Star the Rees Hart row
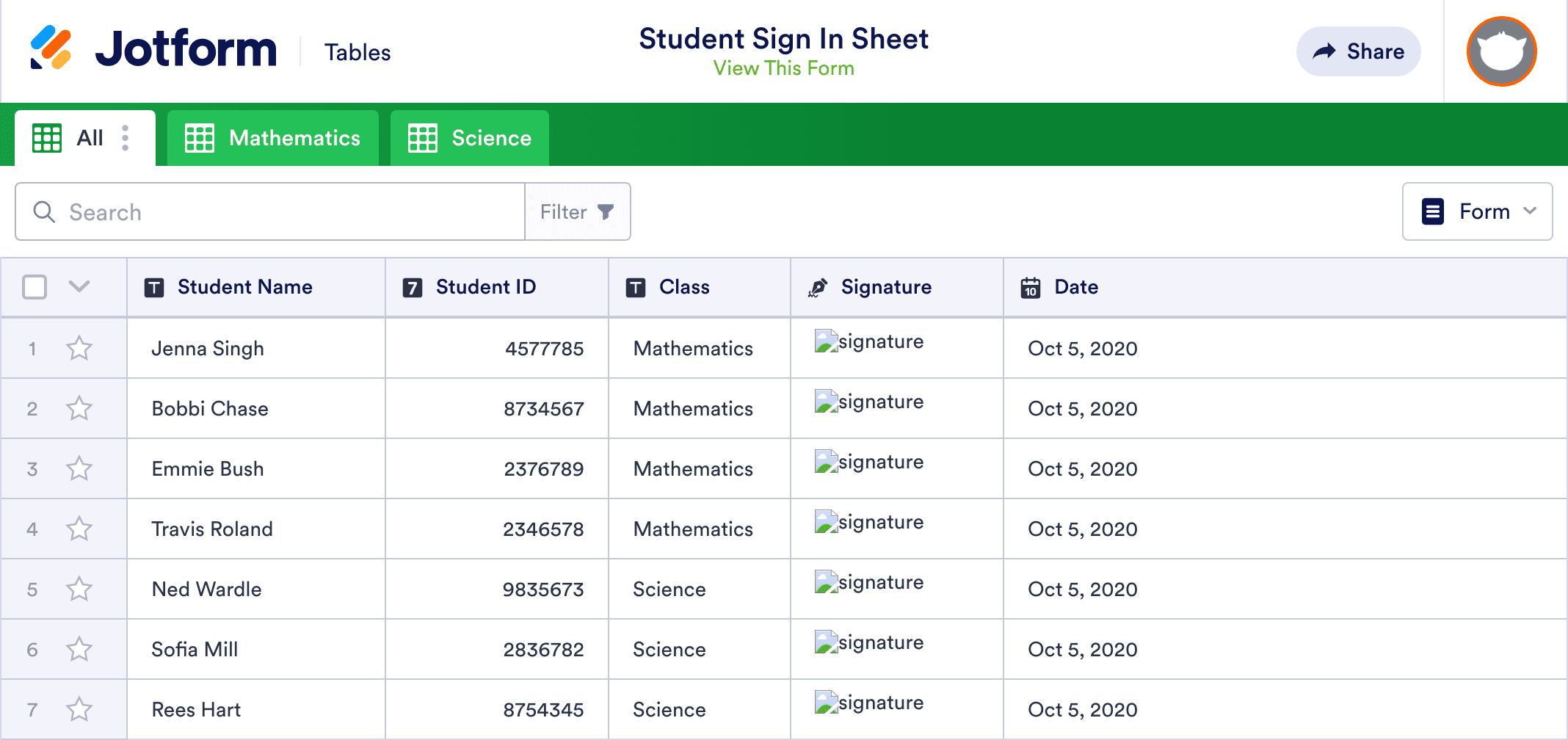1568x740 pixels. tap(79, 709)
